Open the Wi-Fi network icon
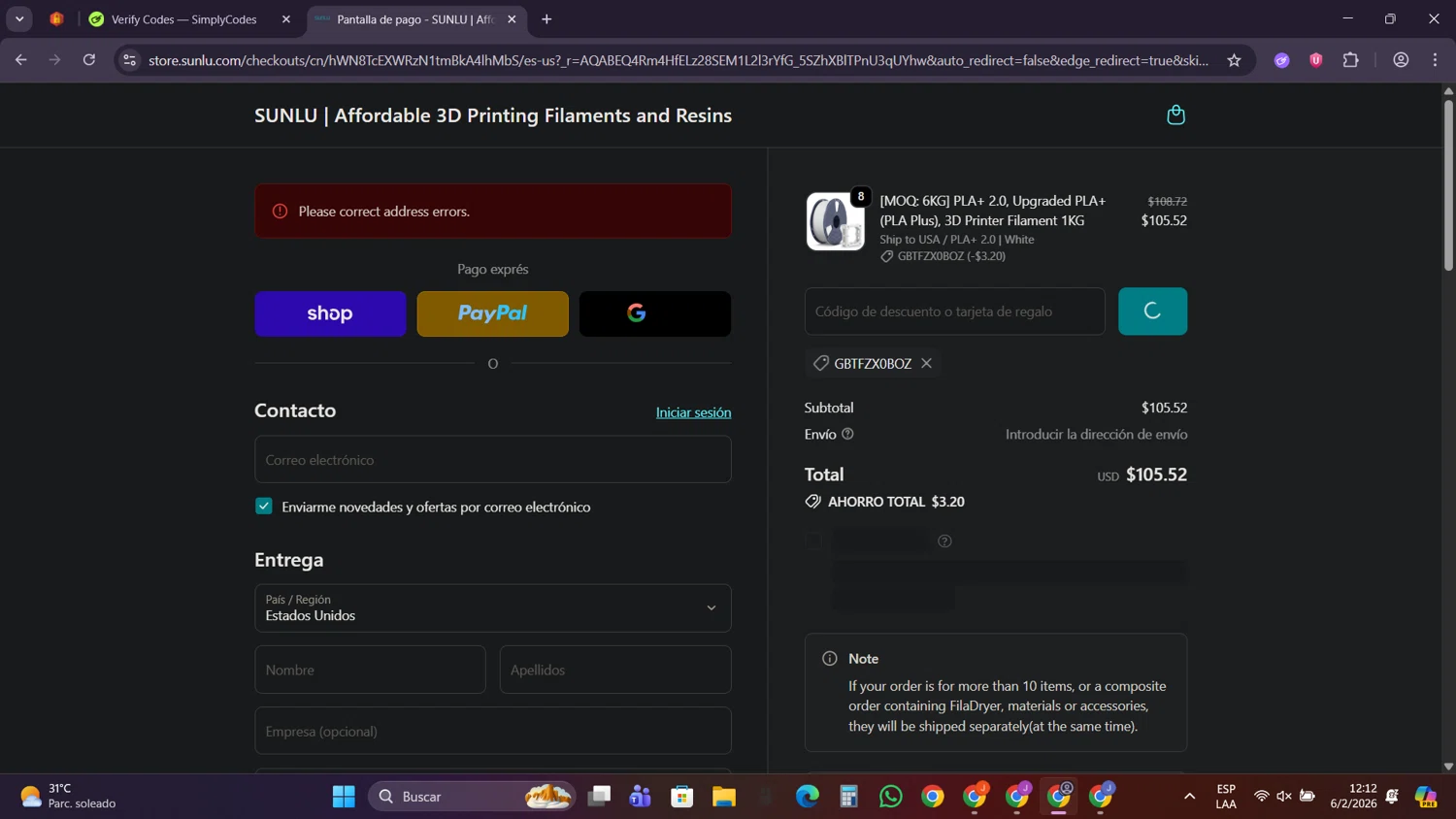Image resolution: width=1456 pixels, height=819 pixels. click(x=1261, y=797)
